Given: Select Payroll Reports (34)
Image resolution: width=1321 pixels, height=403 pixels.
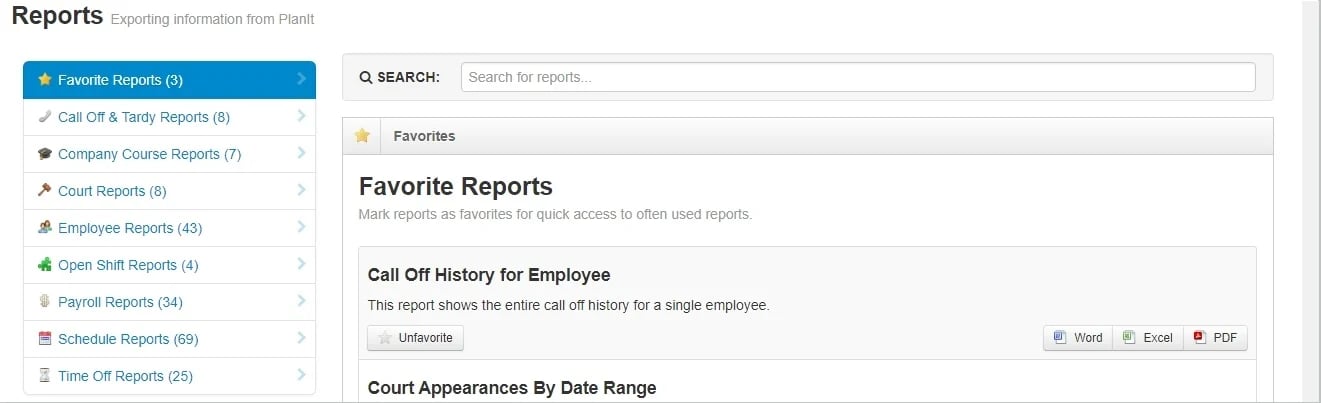Looking at the screenshot, I should pos(169,302).
